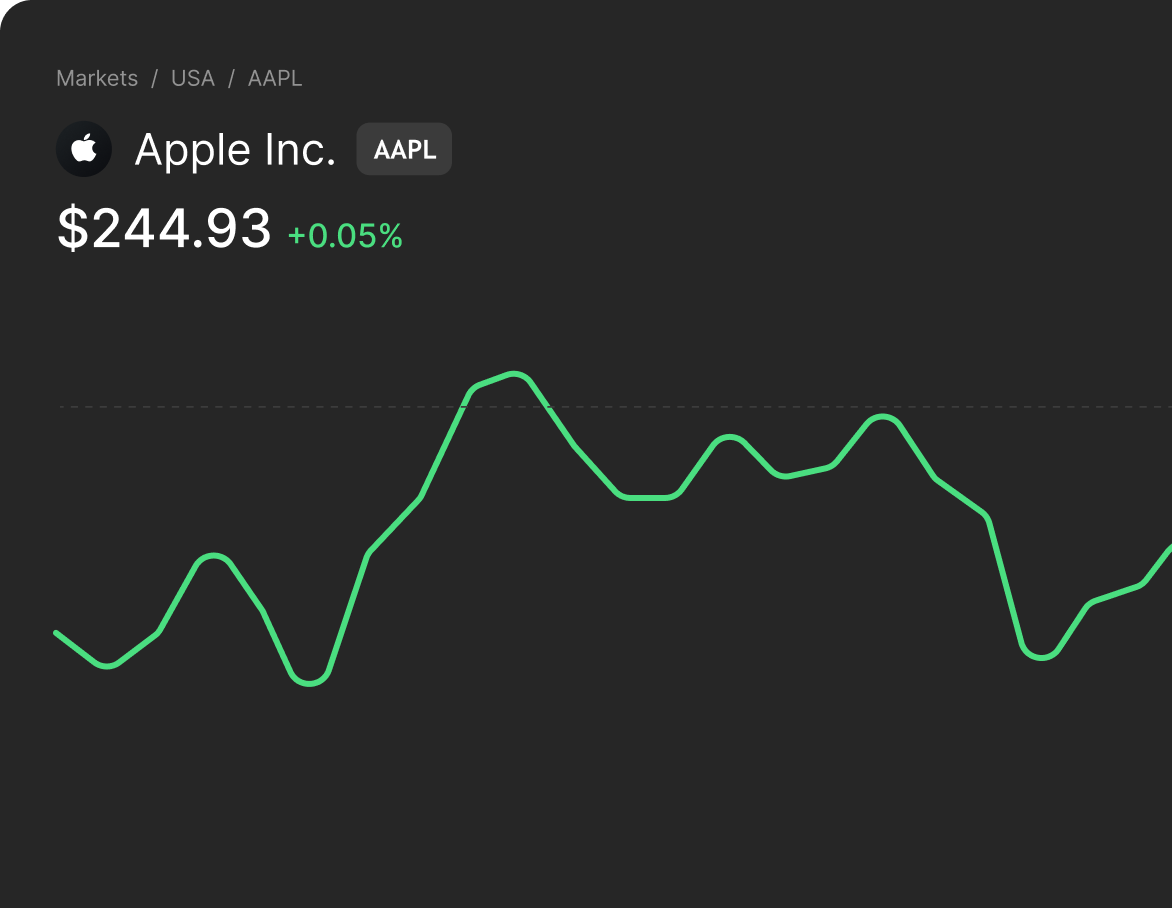Image resolution: width=1172 pixels, height=908 pixels.
Task: Click the AAPL ticker badge
Action: click(x=404, y=149)
